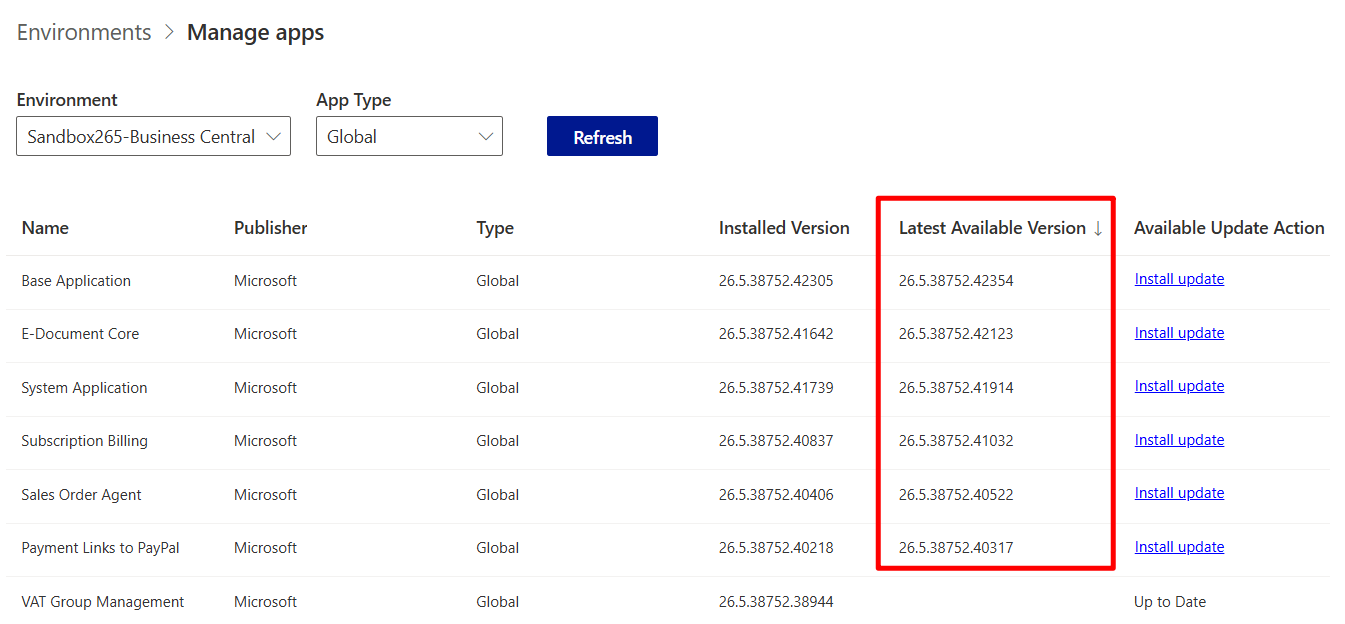Select the Subscription Billing name cell
Viewport: 1345px width, 624px height.
84,441
